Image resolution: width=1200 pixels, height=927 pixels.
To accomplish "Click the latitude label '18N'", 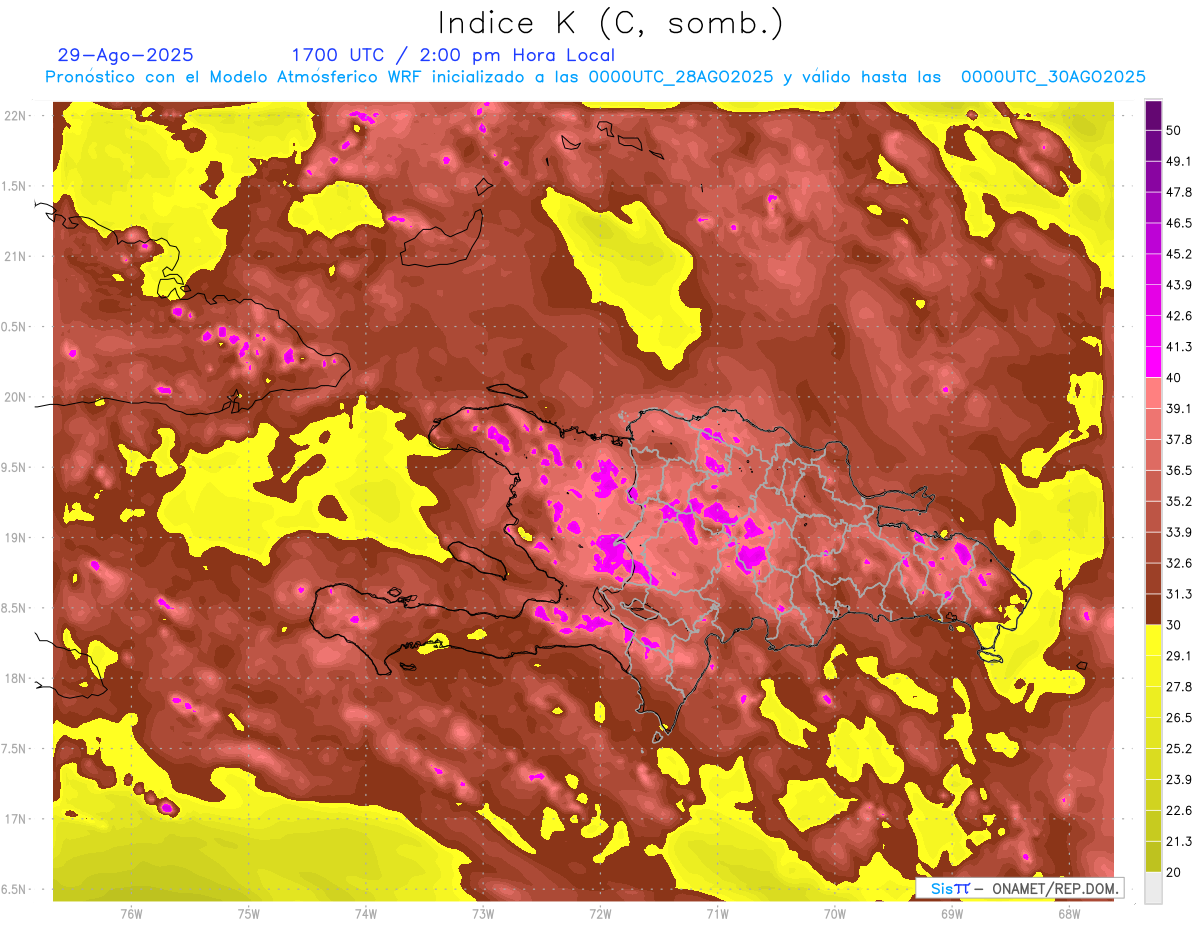I will pyautogui.click(x=15, y=679).
